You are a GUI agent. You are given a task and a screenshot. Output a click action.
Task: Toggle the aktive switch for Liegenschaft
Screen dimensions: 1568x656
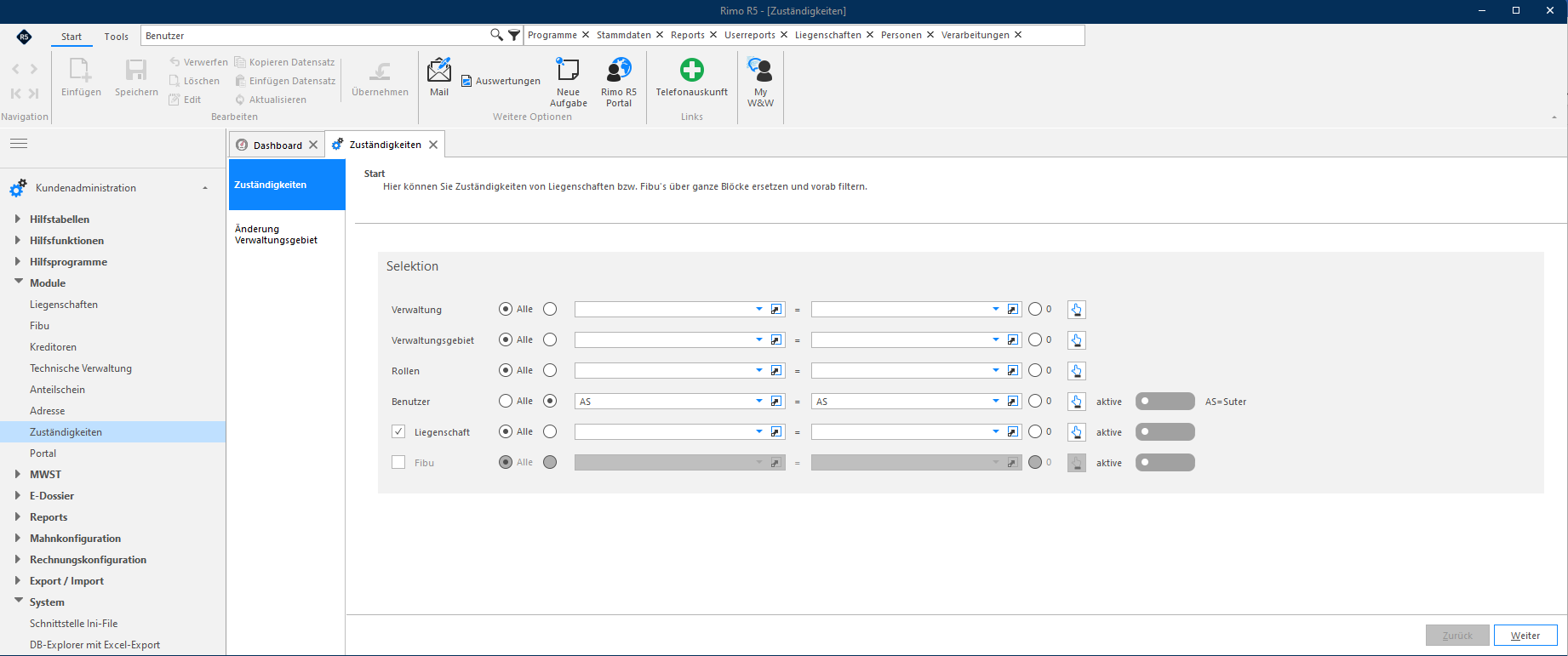click(1165, 432)
